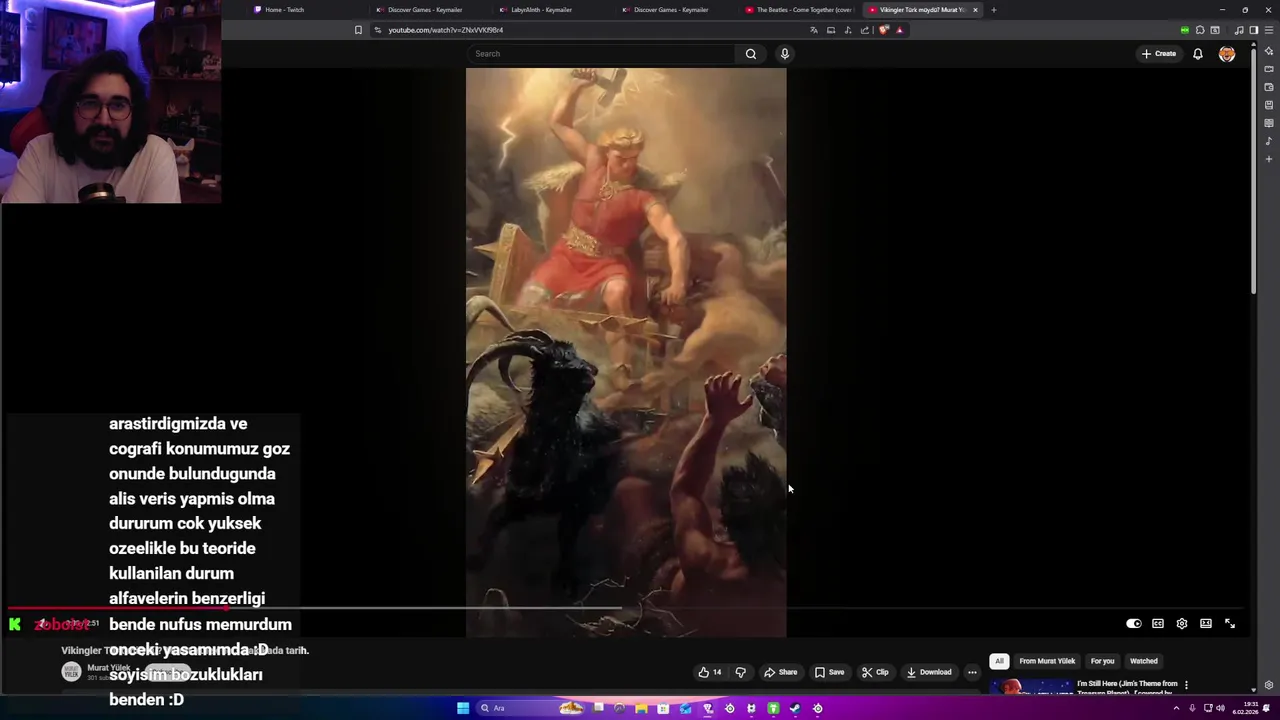Click the translate page icon
The height and width of the screenshot is (720, 1280).
(814, 30)
